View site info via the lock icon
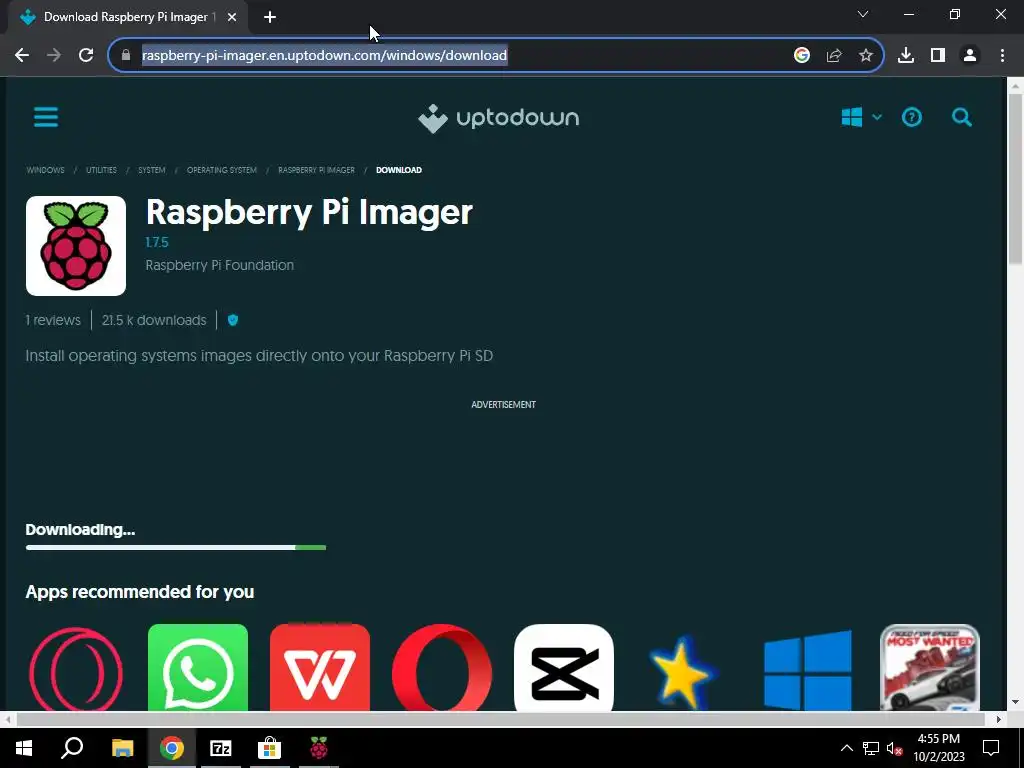Screen dimensions: 1024x768 pyautogui.click(x=126, y=56)
